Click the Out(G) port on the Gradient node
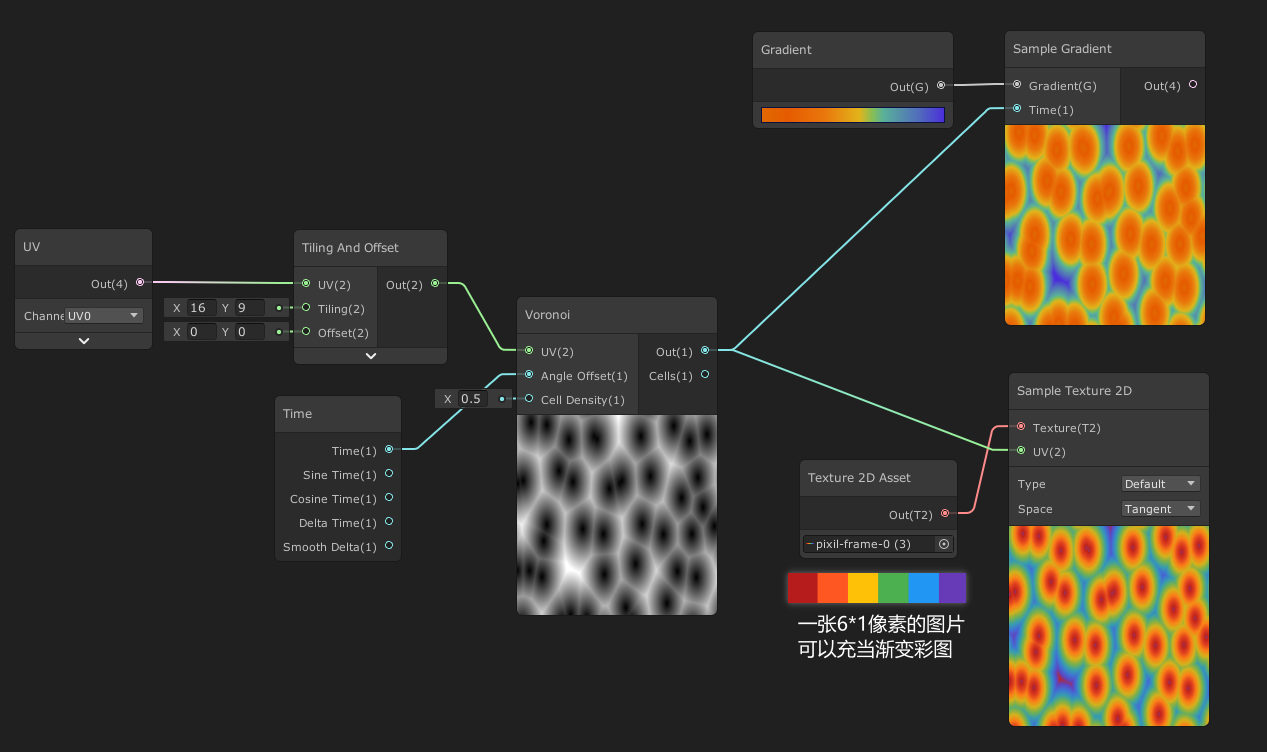The height and width of the screenshot is (752, 1267). tap(940, 86)
